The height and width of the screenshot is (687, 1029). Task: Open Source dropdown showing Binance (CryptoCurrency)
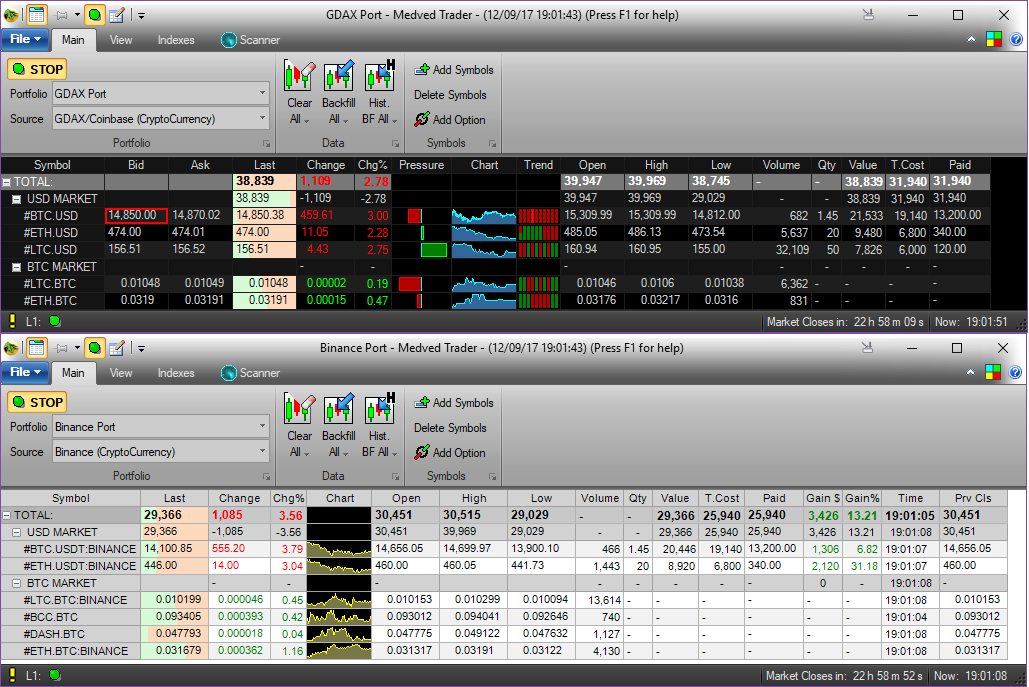point(161,451)
